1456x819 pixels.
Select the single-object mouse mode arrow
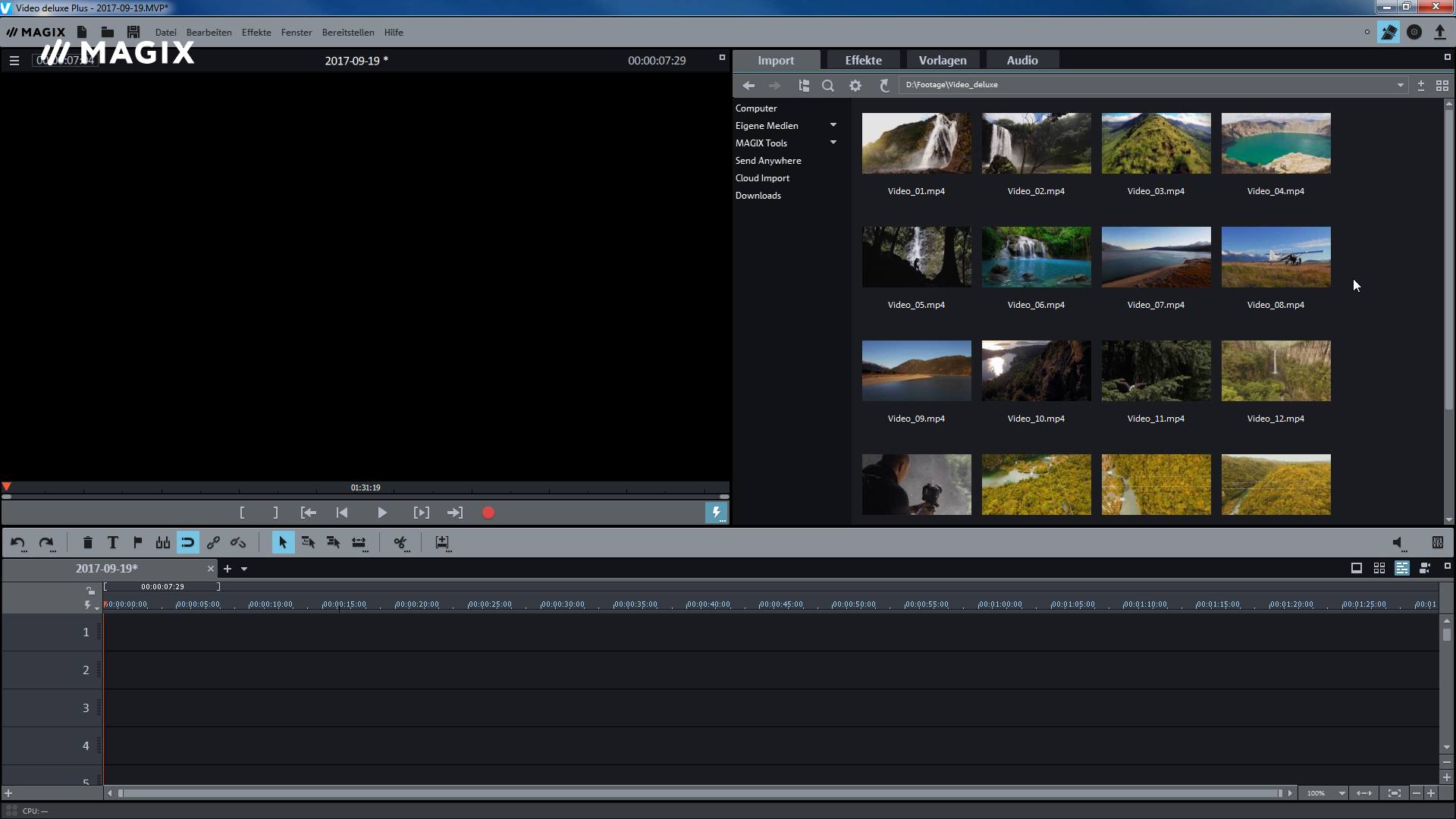[x=283, y=543]
